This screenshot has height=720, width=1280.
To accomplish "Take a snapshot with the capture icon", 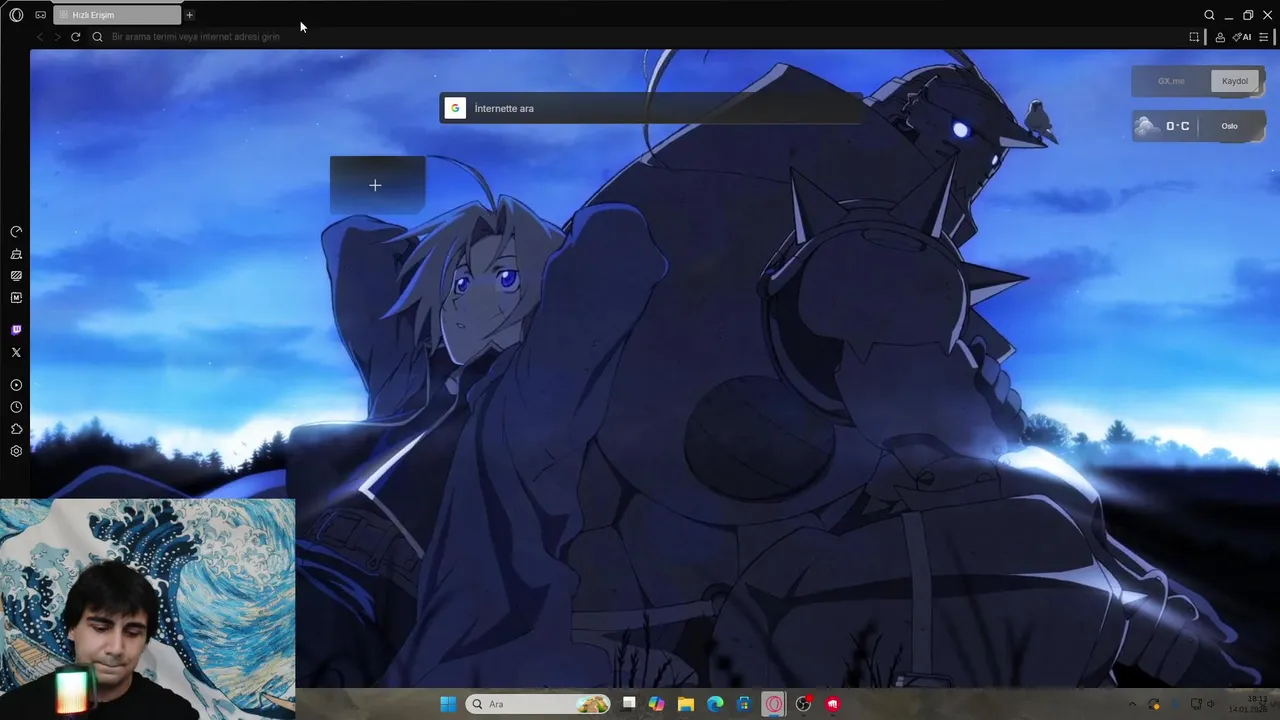I will click(x=1194, y=37).
